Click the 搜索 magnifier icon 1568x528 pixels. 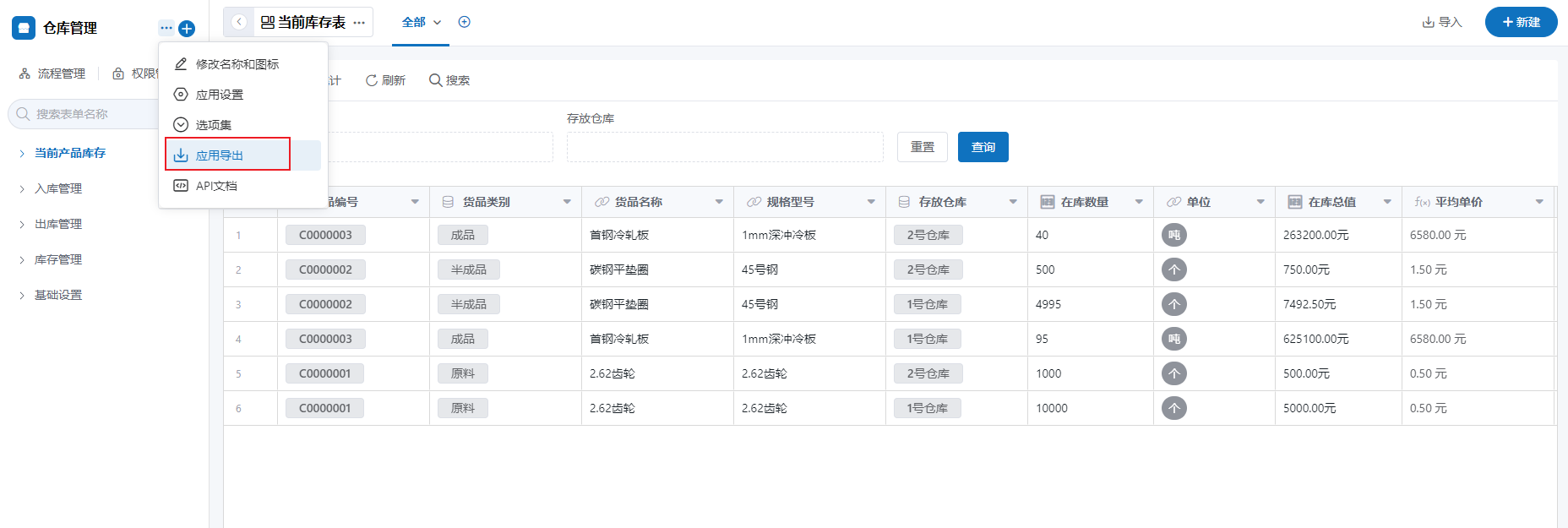435,80
